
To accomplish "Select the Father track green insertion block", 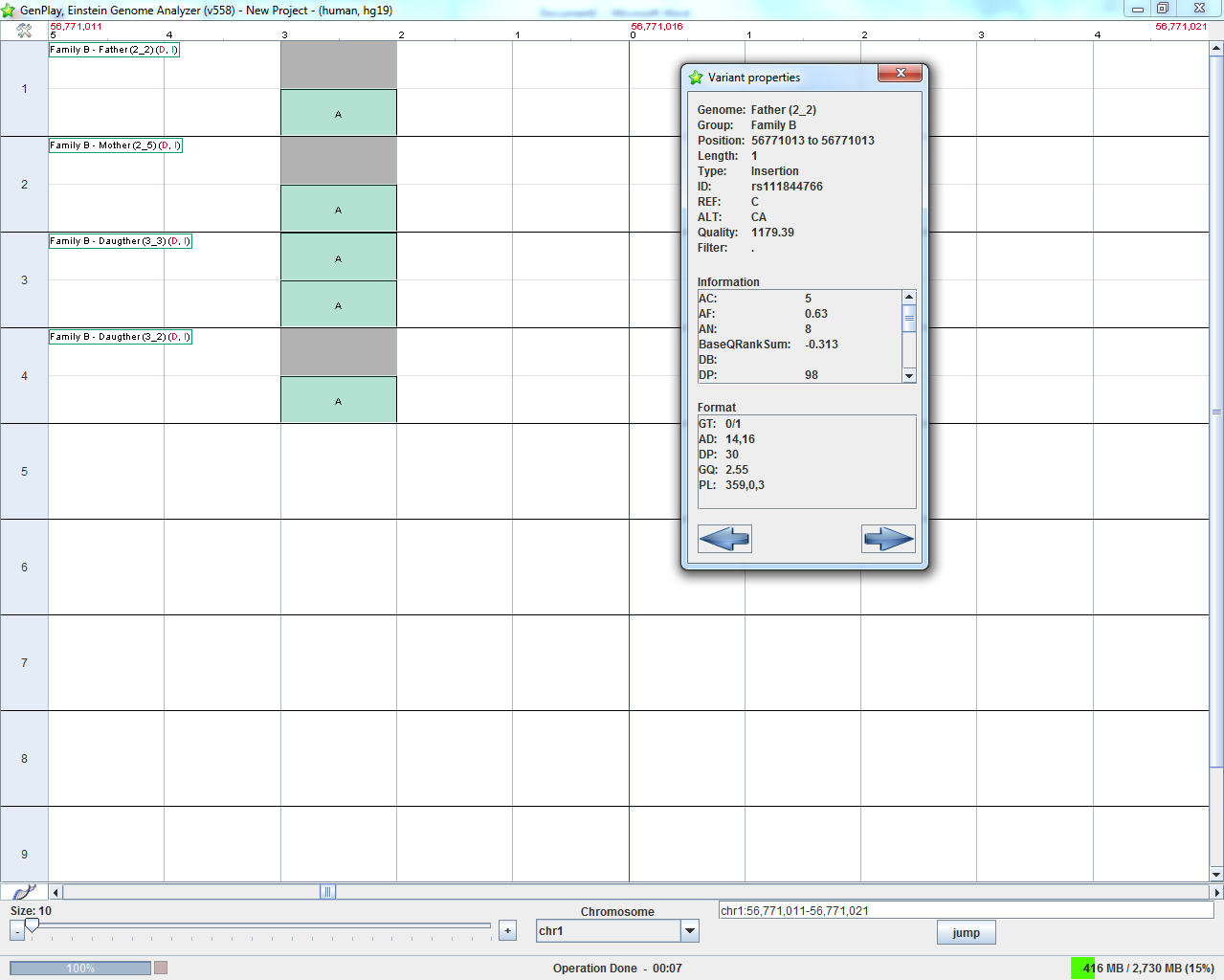I will (338, 113).
